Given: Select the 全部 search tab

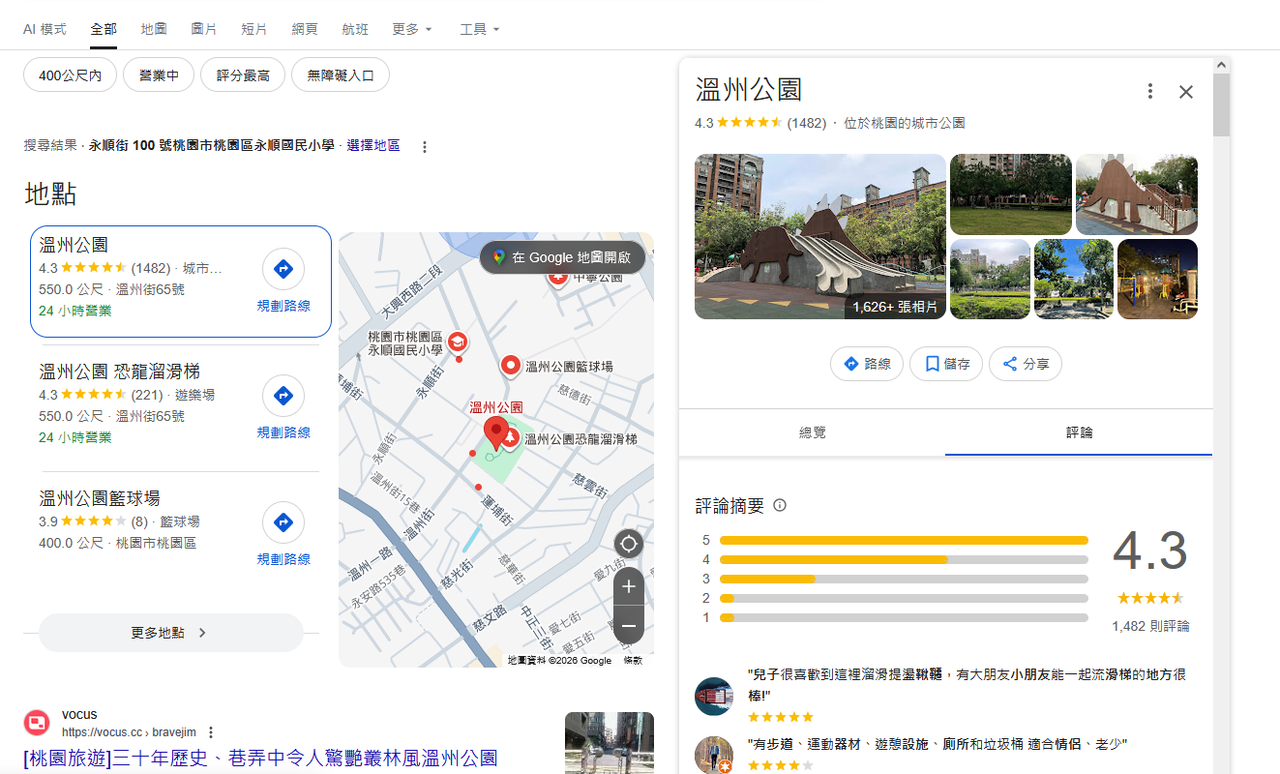Looking at the screenshot, I should pos(103,29).
